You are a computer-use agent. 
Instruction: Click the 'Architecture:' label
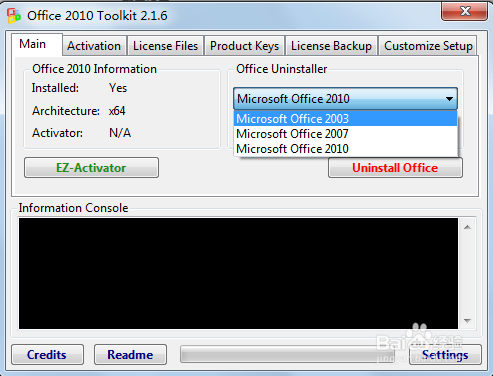[x=66, y=111]
